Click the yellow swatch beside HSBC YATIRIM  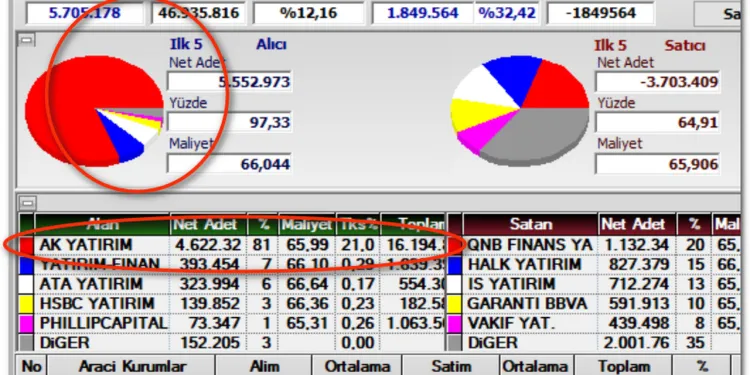click(x=26, y=304)
